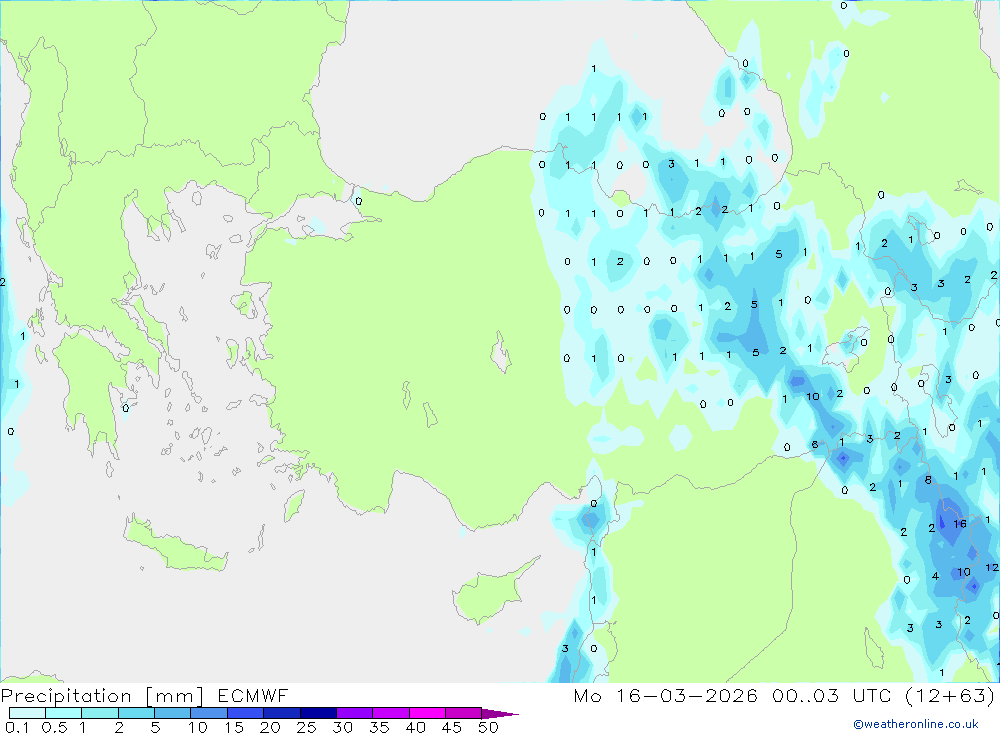Select the magenta swatch between 40 and 45
This screenshot has width=1000, height=733.
point(427,713)
